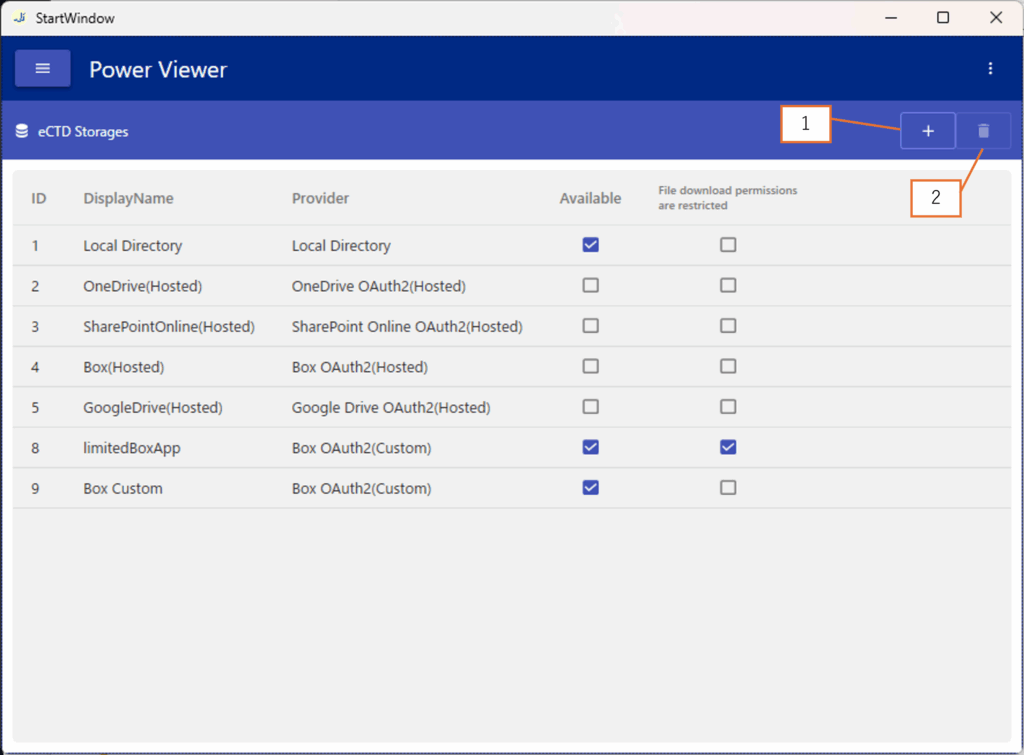Maximize the StartWindow window
The height and width of the screenshot is (755, 1024).
tap(942, 17)
